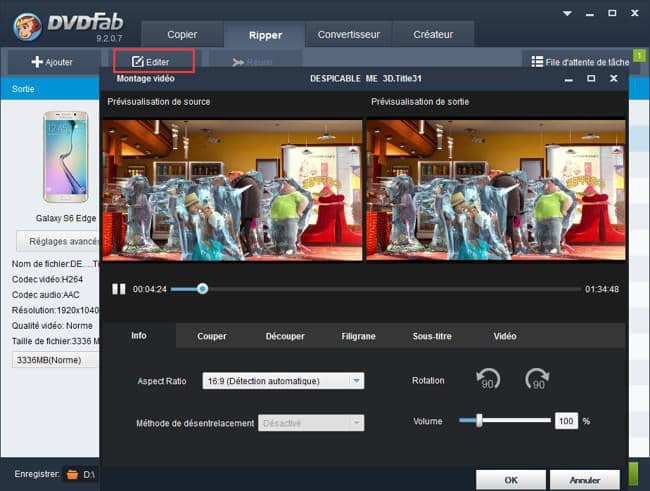Pause the video preview playback
This screenshot has height=491, width=650.
(119, 289)
